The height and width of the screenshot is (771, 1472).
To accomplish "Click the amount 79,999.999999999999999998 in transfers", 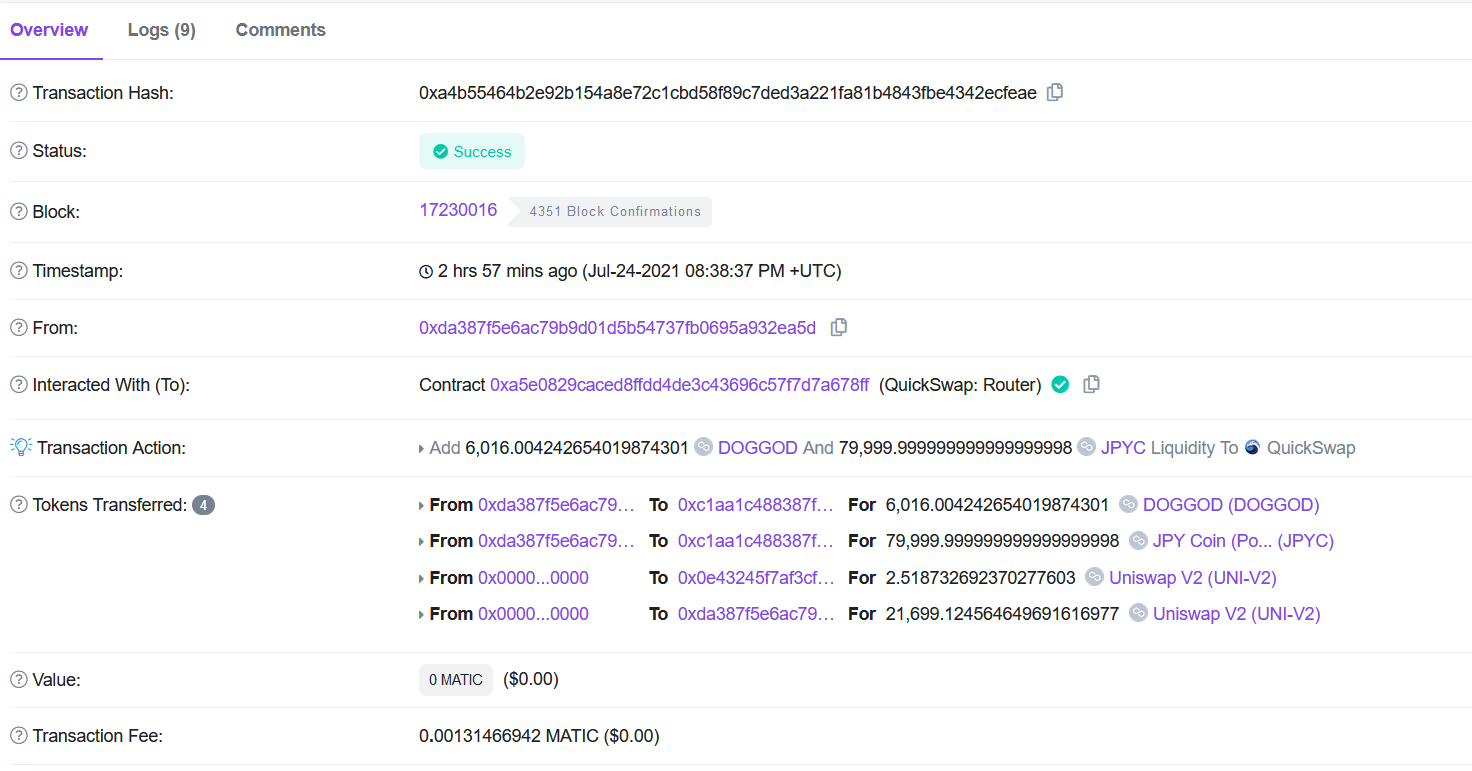I will [x=1002, y=541].
